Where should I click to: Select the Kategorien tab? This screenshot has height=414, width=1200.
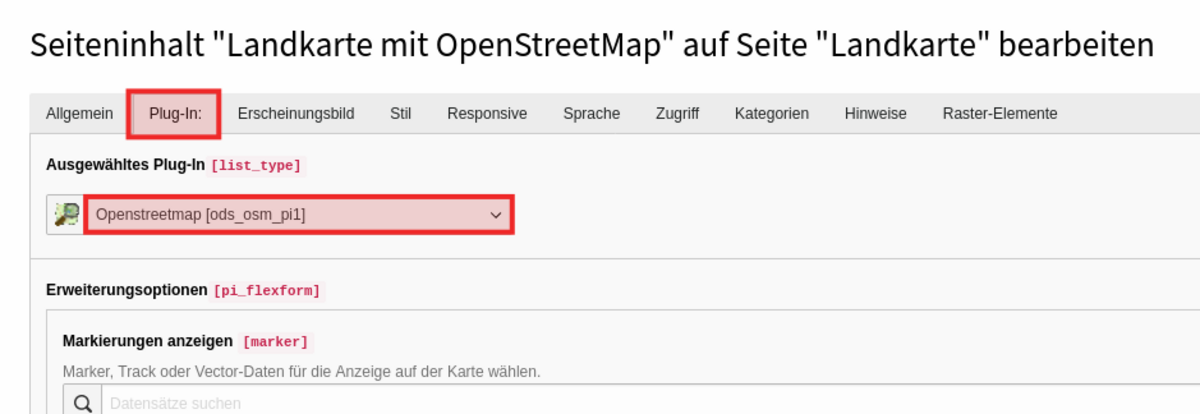point(771,114)
